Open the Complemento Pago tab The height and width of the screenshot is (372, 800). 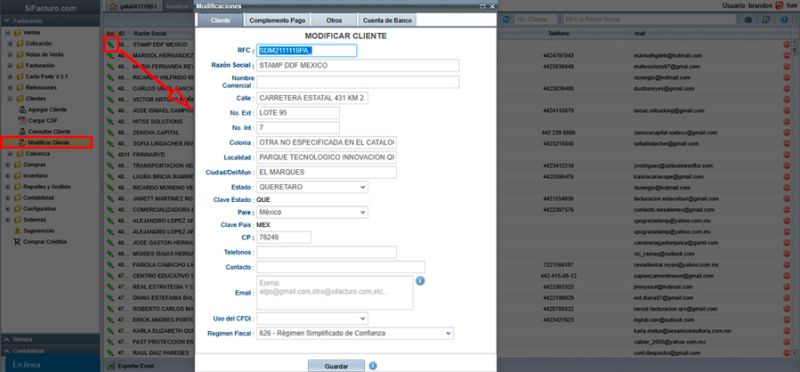277,20
